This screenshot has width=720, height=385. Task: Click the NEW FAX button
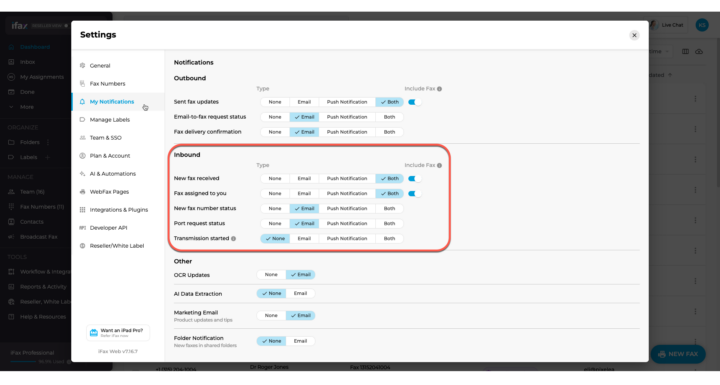[x=678, y=354]
